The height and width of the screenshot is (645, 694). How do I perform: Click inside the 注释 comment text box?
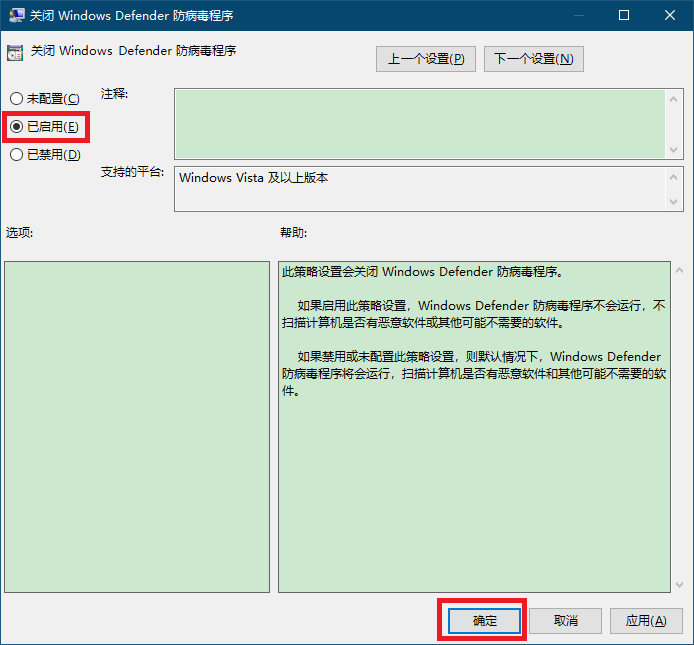(x=420, y=124)
